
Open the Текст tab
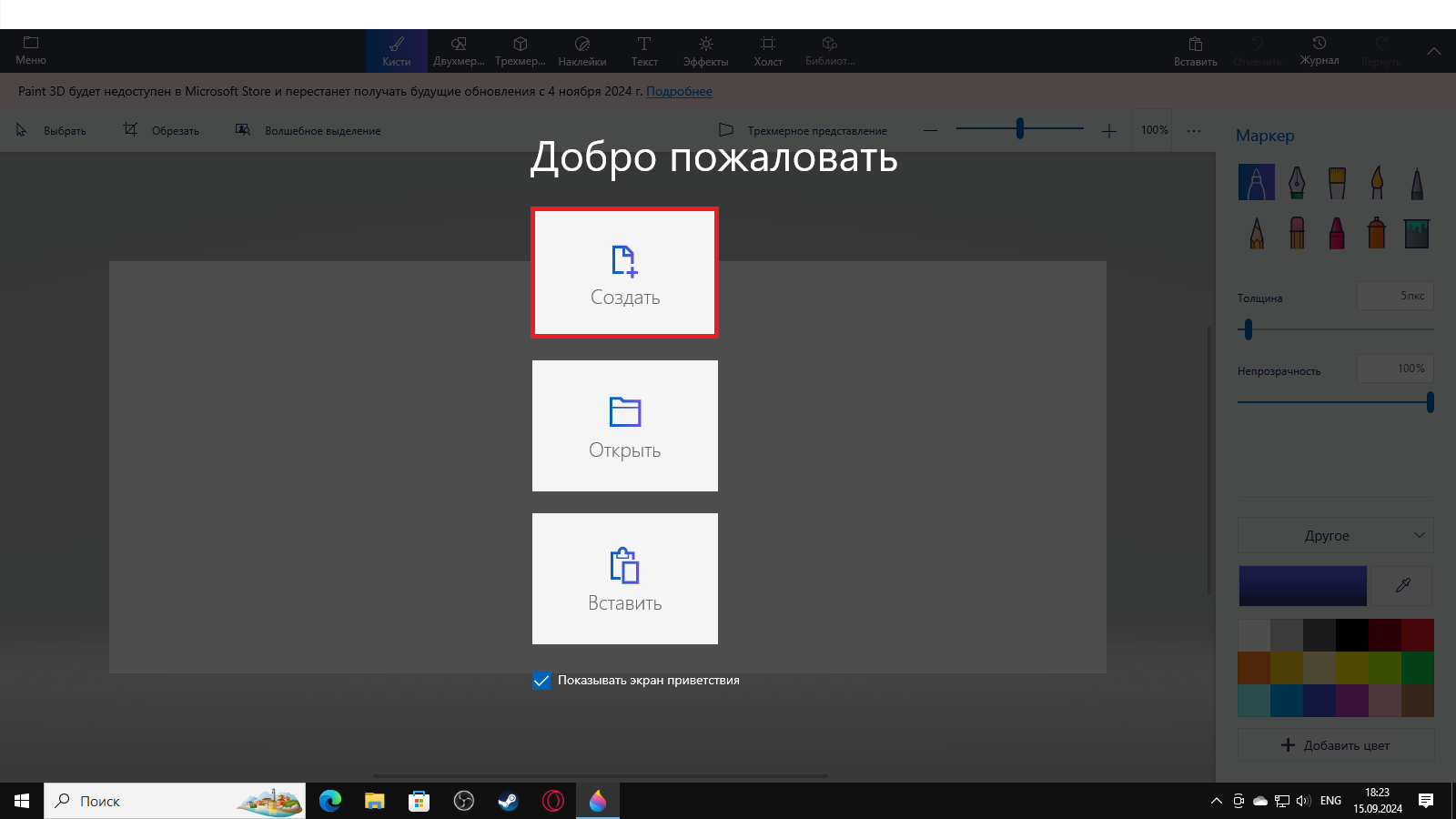[x=644, y=51]
